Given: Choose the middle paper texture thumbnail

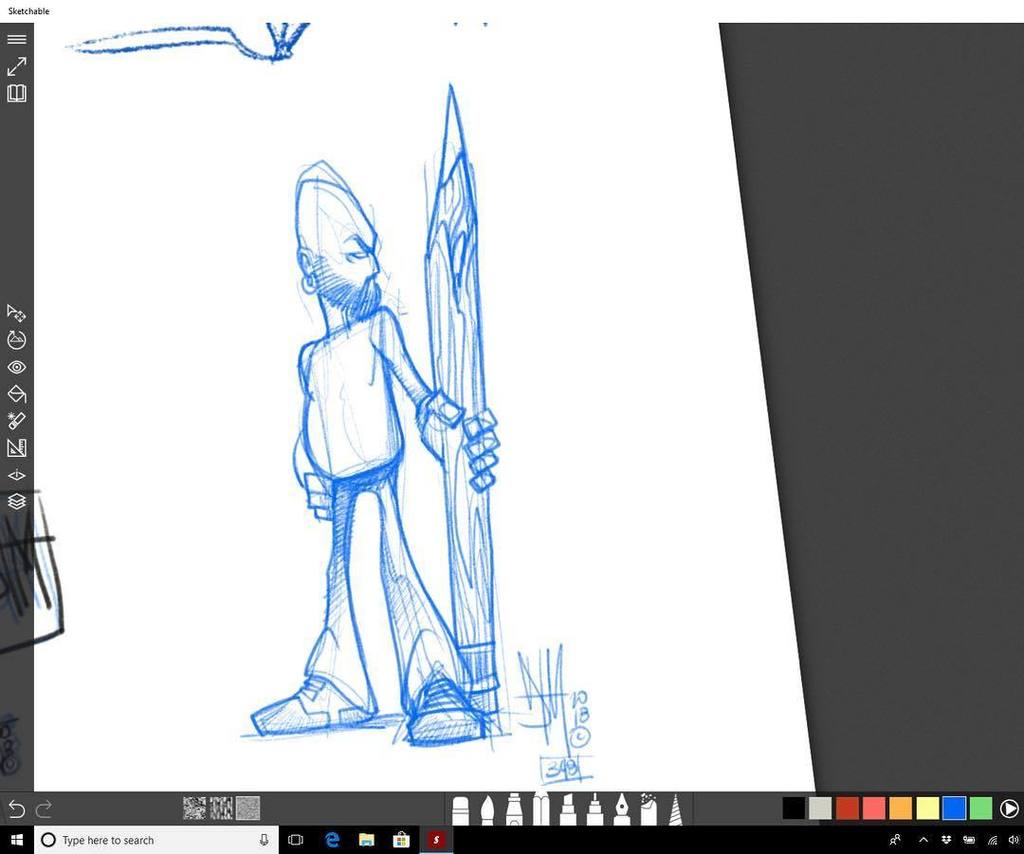Looking at the screenshot, I should (x=221, y=808).
